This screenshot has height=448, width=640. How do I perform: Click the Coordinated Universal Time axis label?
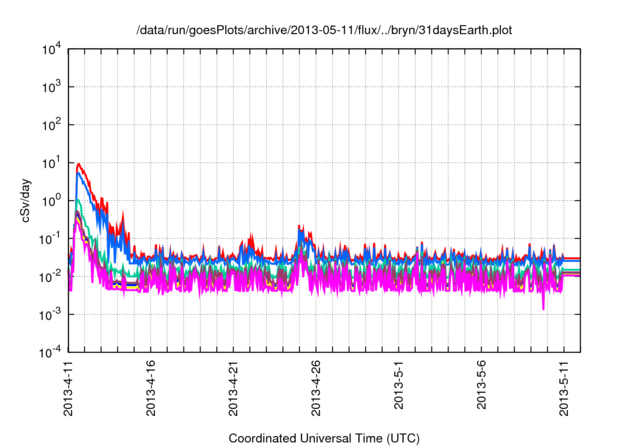coord(320,438)
